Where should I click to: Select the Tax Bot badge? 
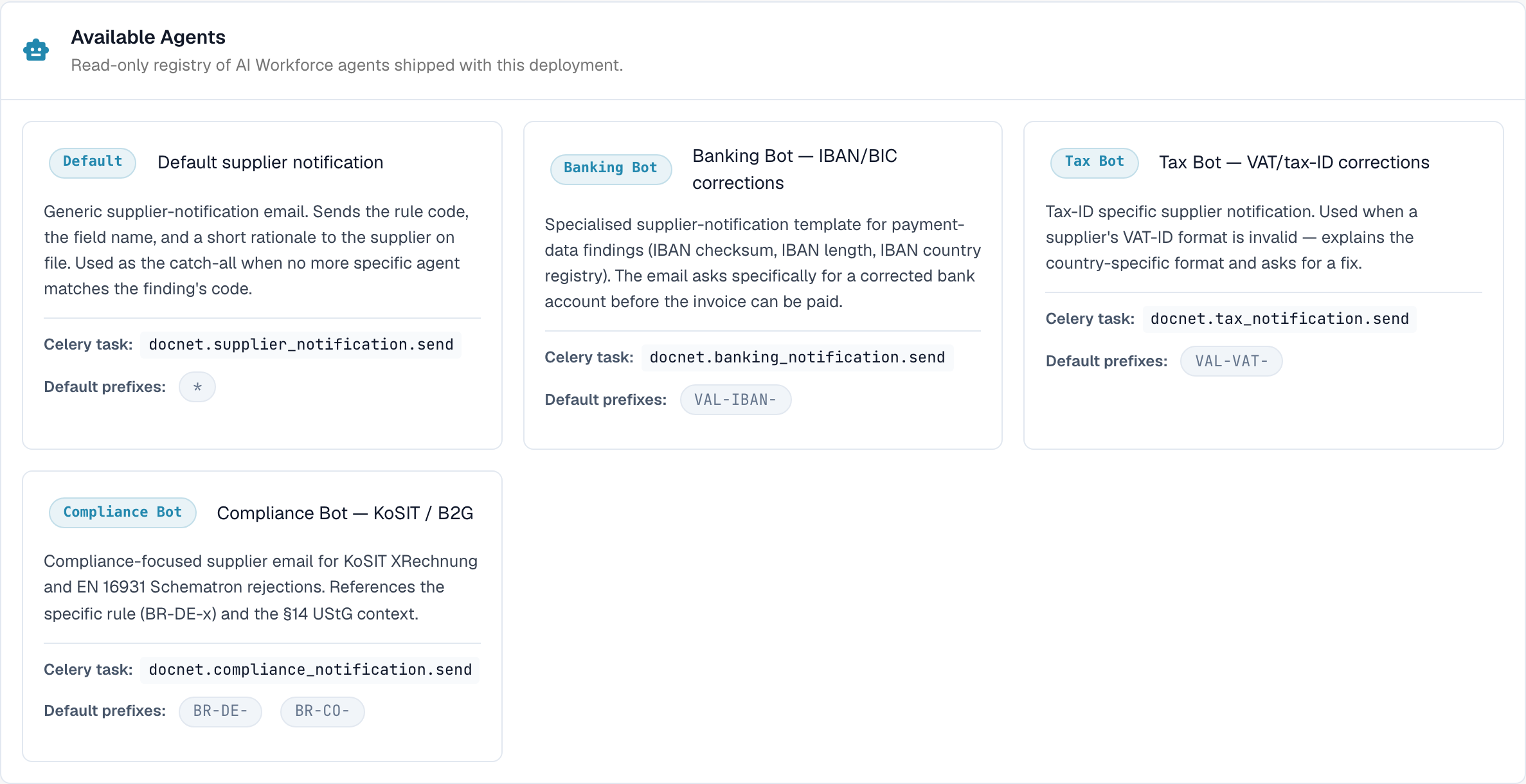[x=1094, y=162]
